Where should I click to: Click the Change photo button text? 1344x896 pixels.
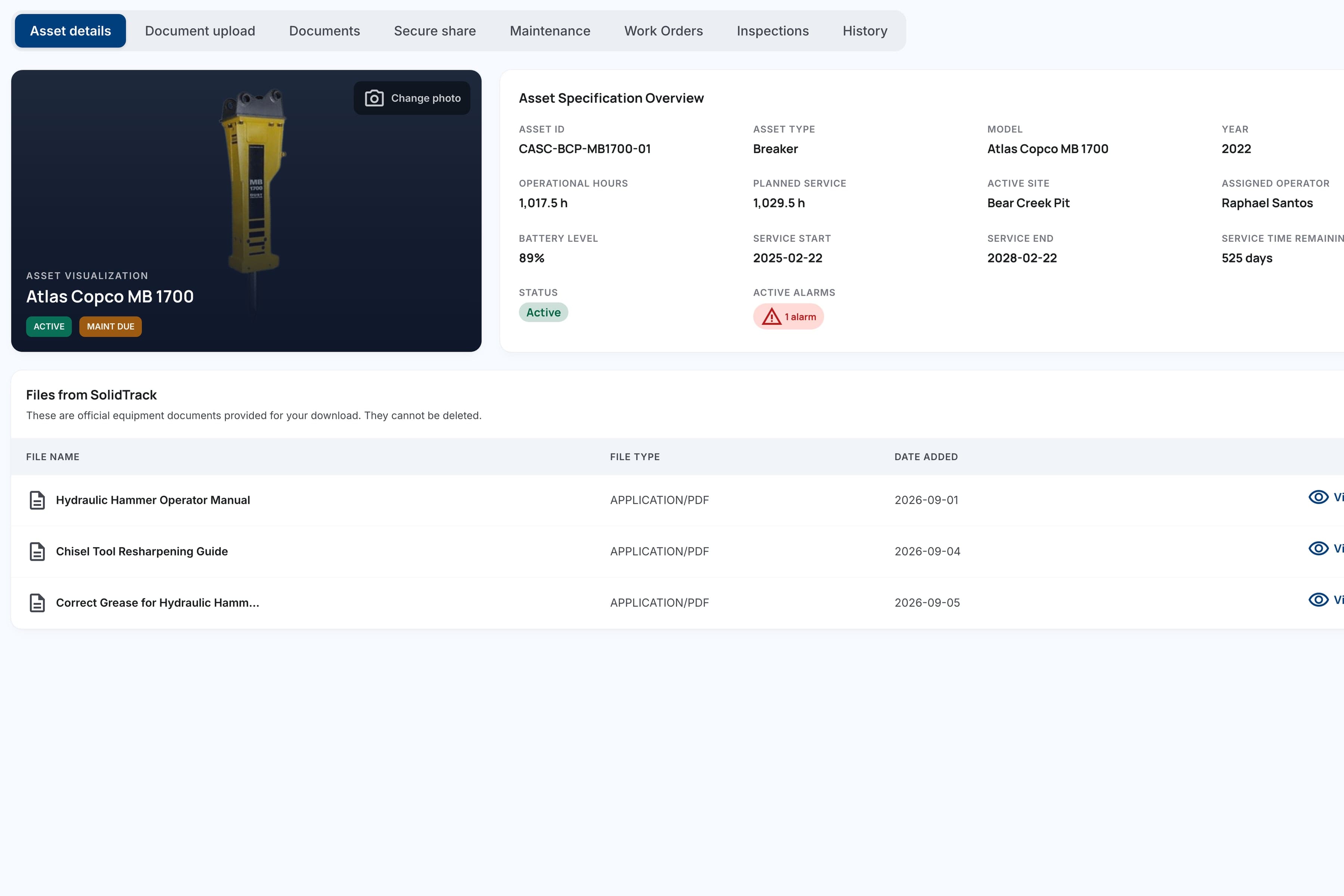pos(426,98)
